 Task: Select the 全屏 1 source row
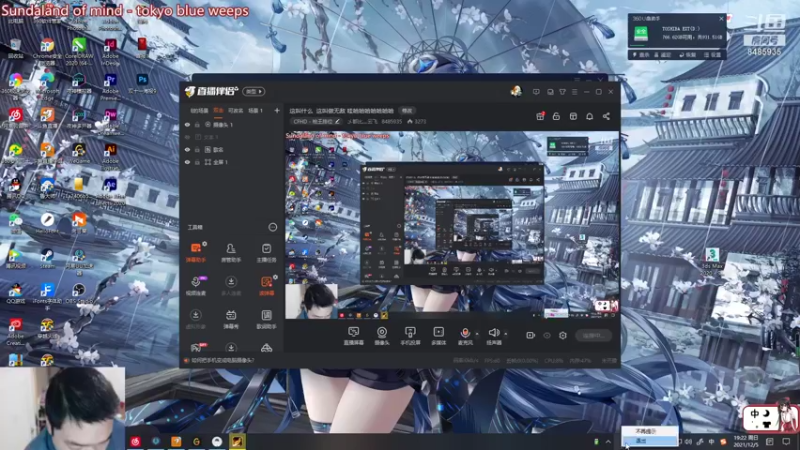(x=233, y=162)
